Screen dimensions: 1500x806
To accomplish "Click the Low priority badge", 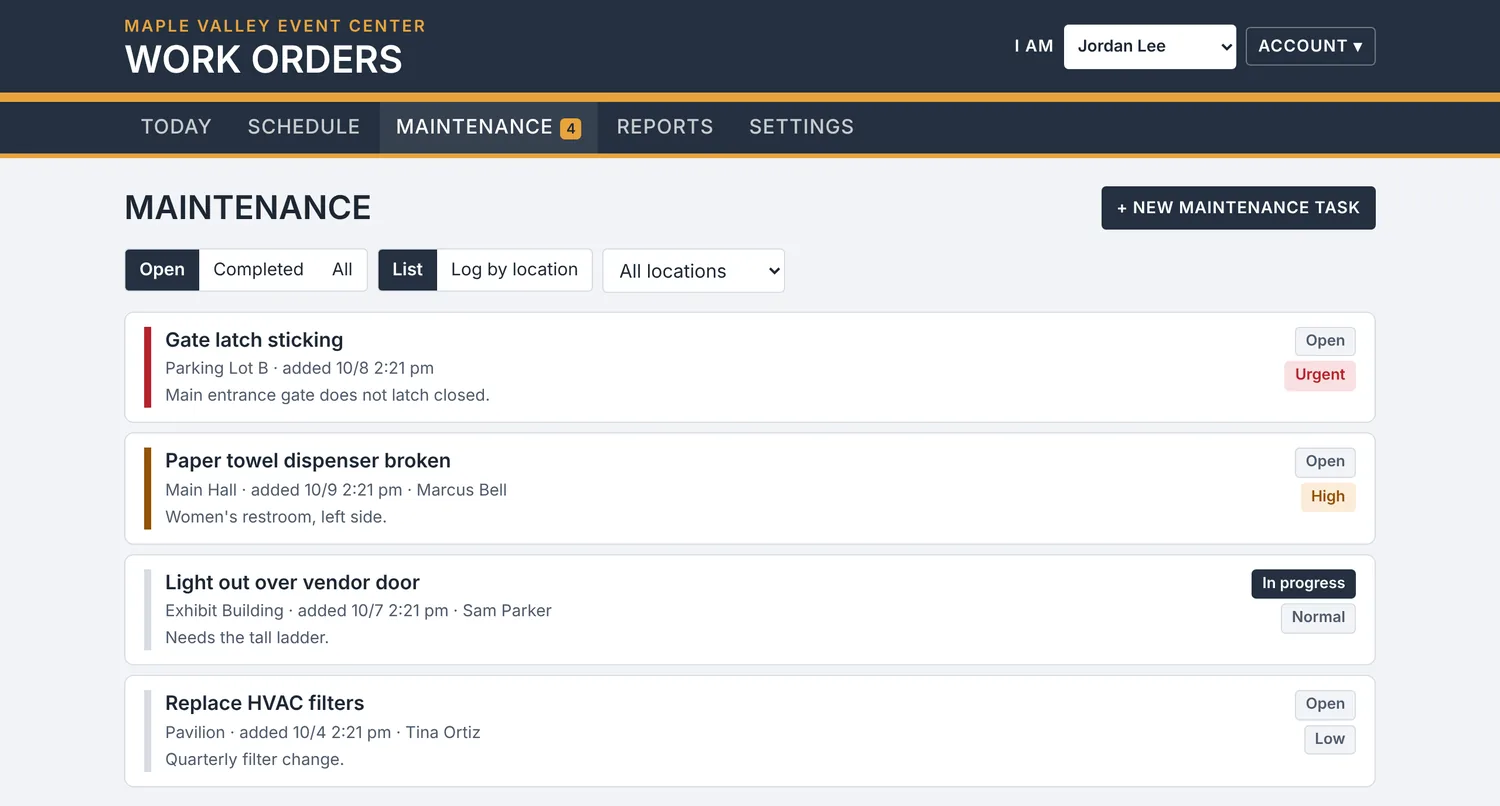I will pyautogui.click(x=1329, y=739).
